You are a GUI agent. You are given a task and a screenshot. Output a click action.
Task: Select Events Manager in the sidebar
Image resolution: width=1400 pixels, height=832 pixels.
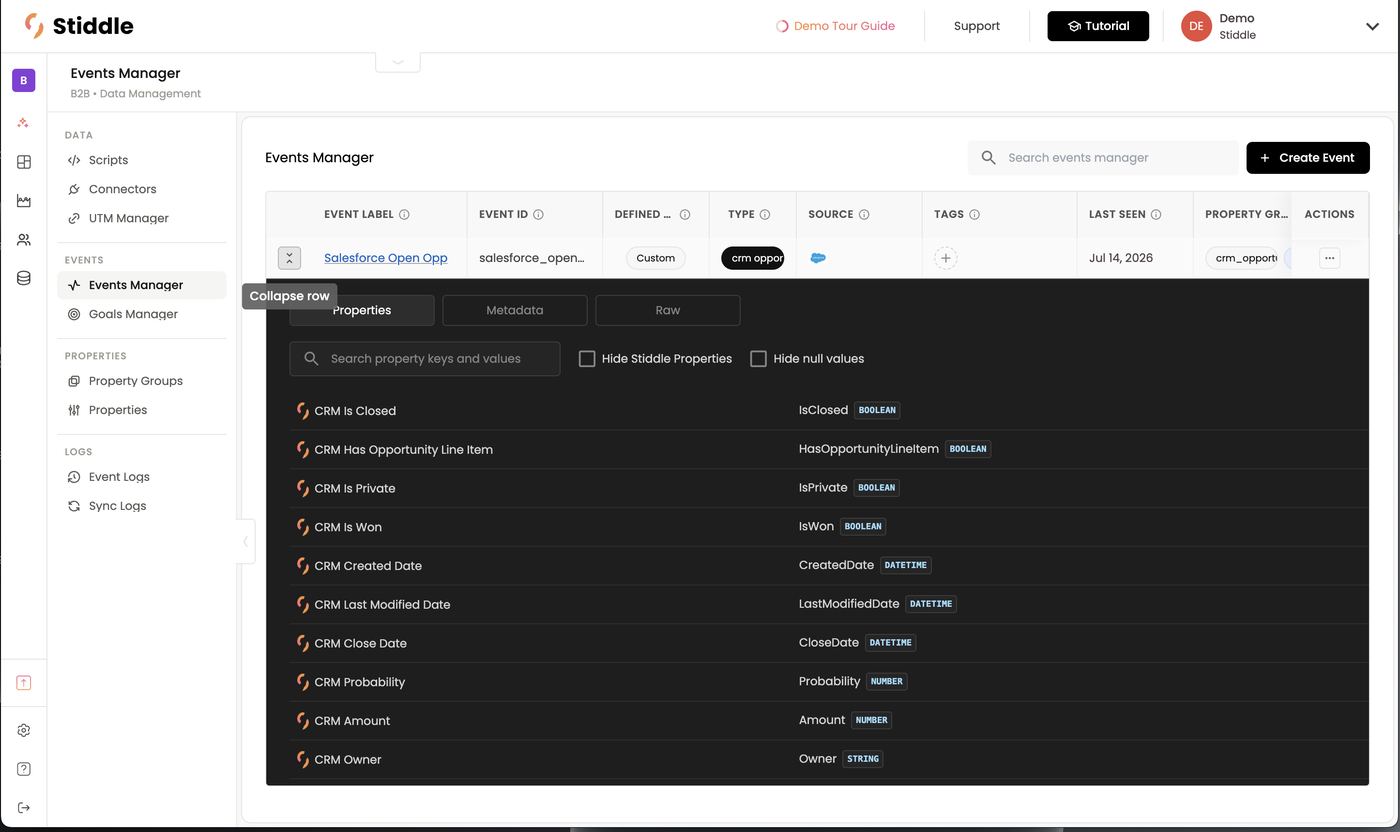[x=141, y=285]
